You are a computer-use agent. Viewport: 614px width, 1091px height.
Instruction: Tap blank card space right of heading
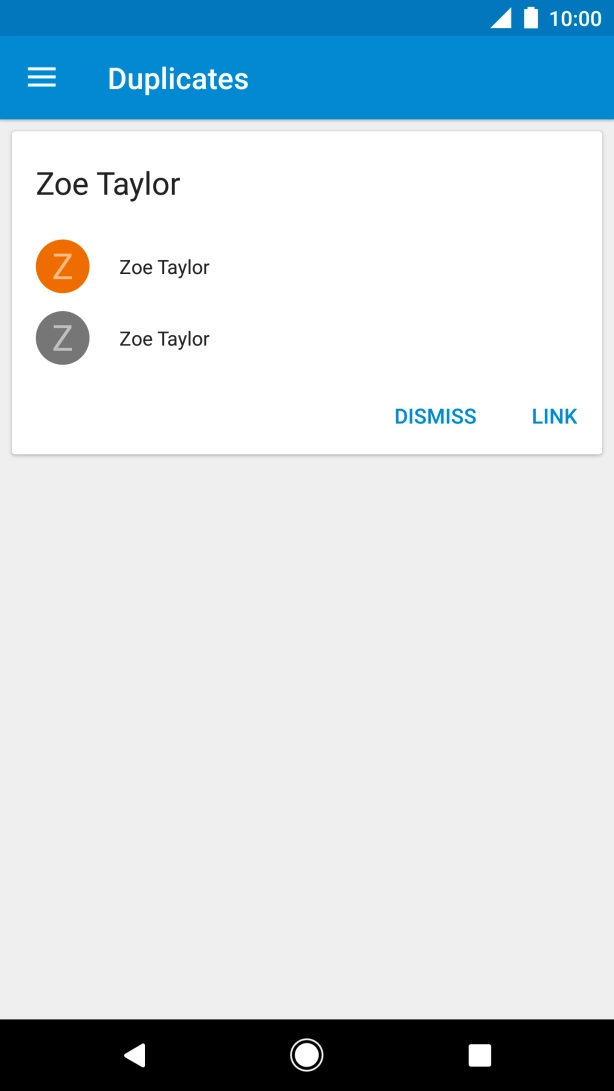point(400,184)
